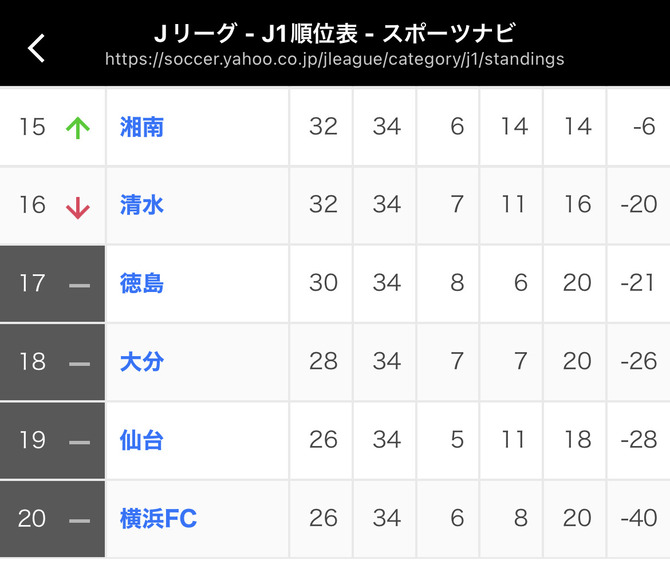Select the 横浜FC team link
Image resolution: width=670 pixels, height=572 pixels.
point(159,519)
